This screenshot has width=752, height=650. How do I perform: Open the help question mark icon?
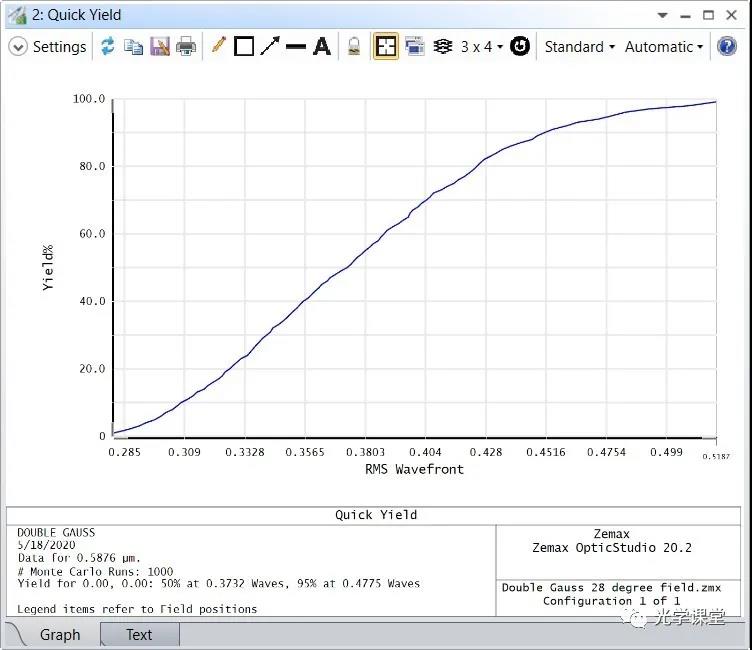(728, 47)
